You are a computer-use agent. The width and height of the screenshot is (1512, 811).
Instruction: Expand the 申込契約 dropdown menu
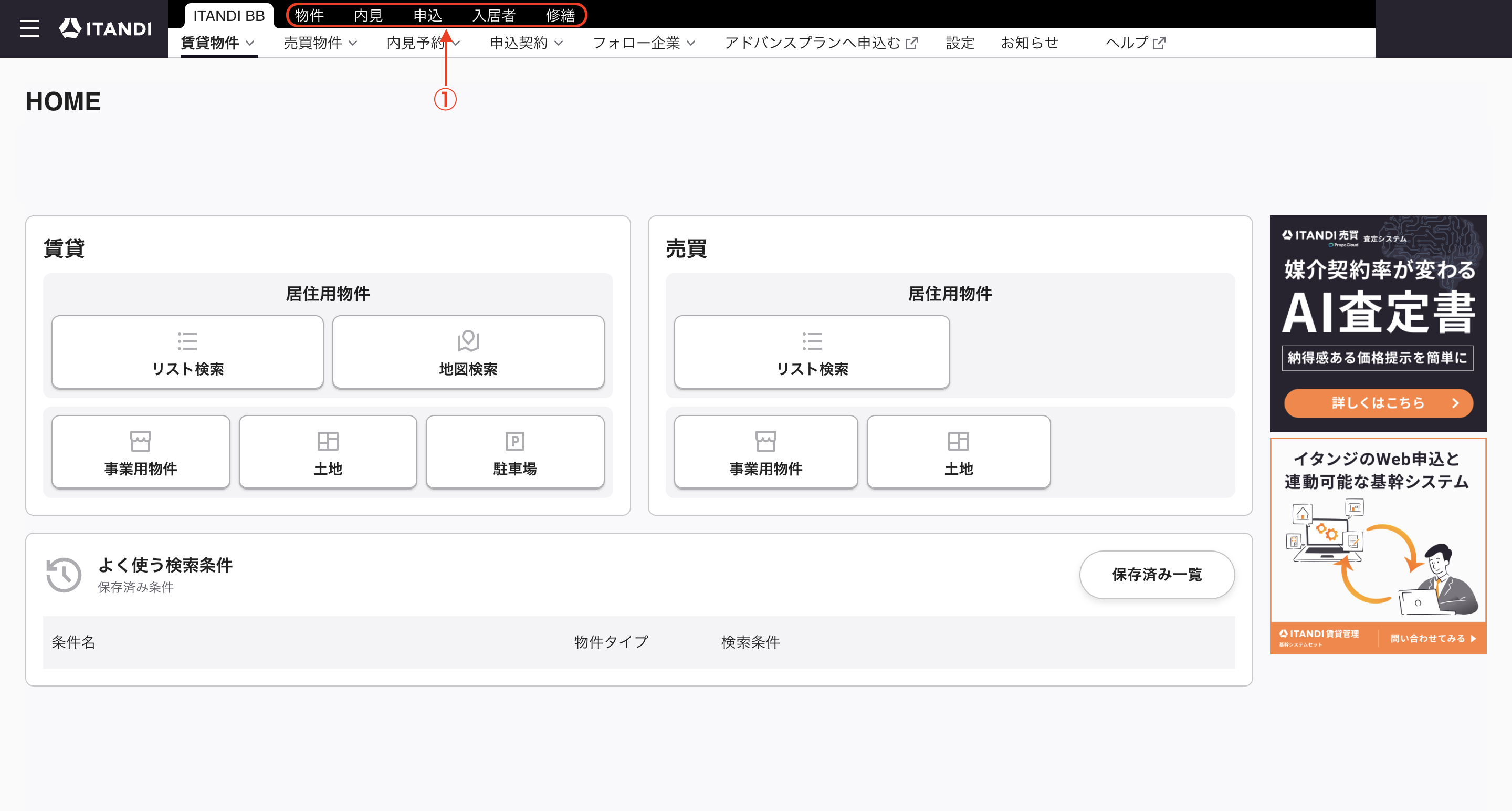(x=527, y=43)
